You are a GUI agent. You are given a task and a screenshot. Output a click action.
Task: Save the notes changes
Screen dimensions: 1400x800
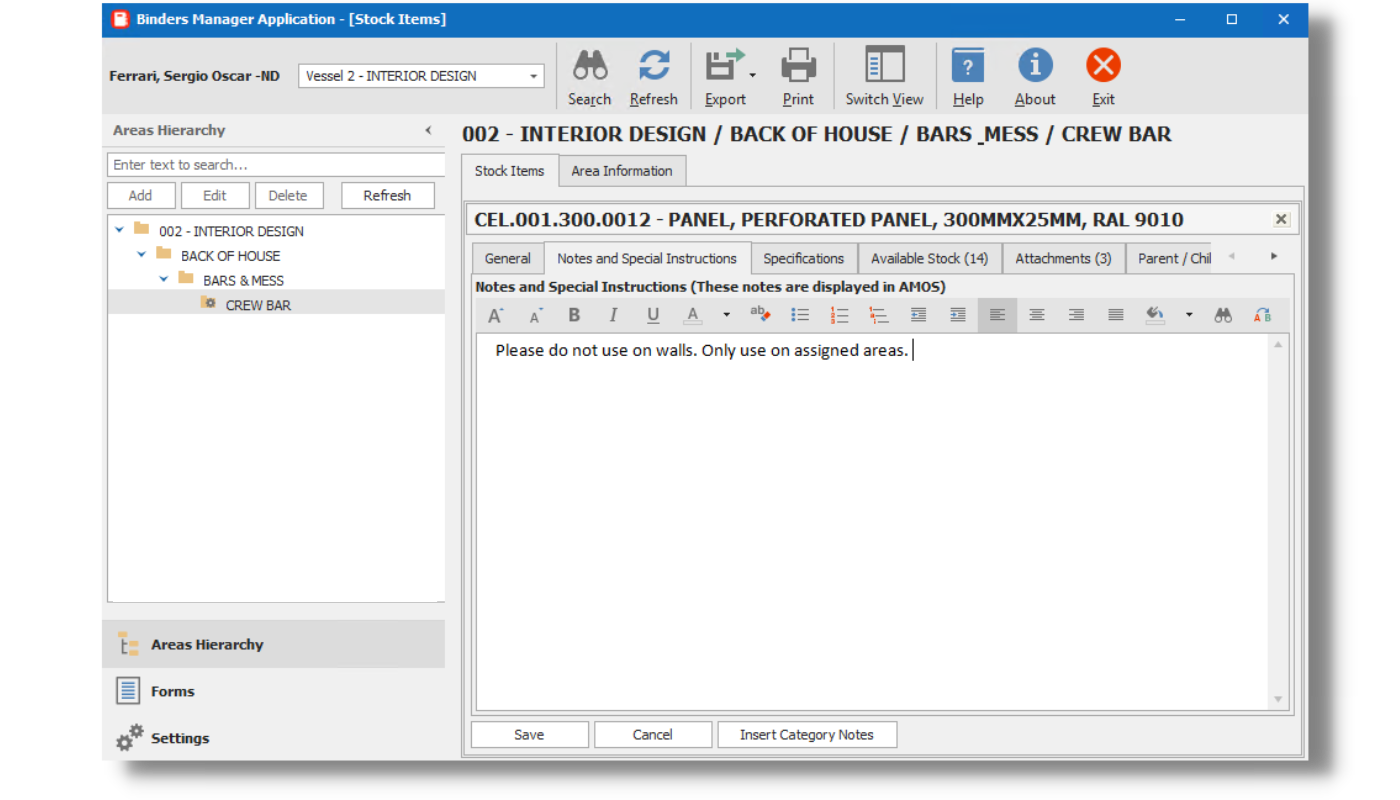[x=529, y=734]
